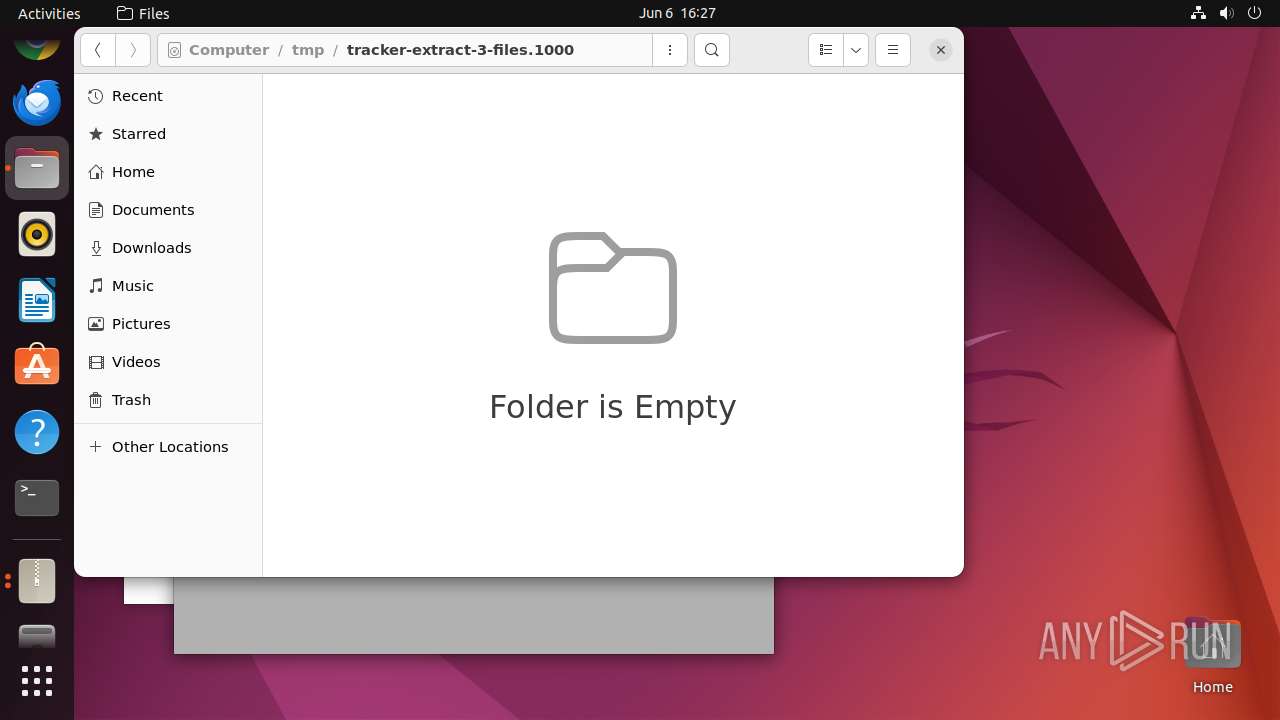The width and height of the screenshot is (1280, 720).
Task: Show Applications grid in the dock
Action: pos(37,681)
